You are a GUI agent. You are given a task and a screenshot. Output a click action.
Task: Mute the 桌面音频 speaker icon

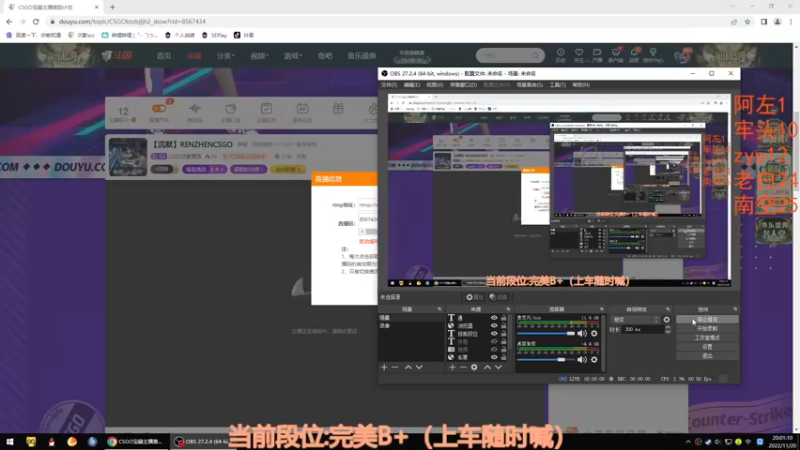[x=582, y=359]
